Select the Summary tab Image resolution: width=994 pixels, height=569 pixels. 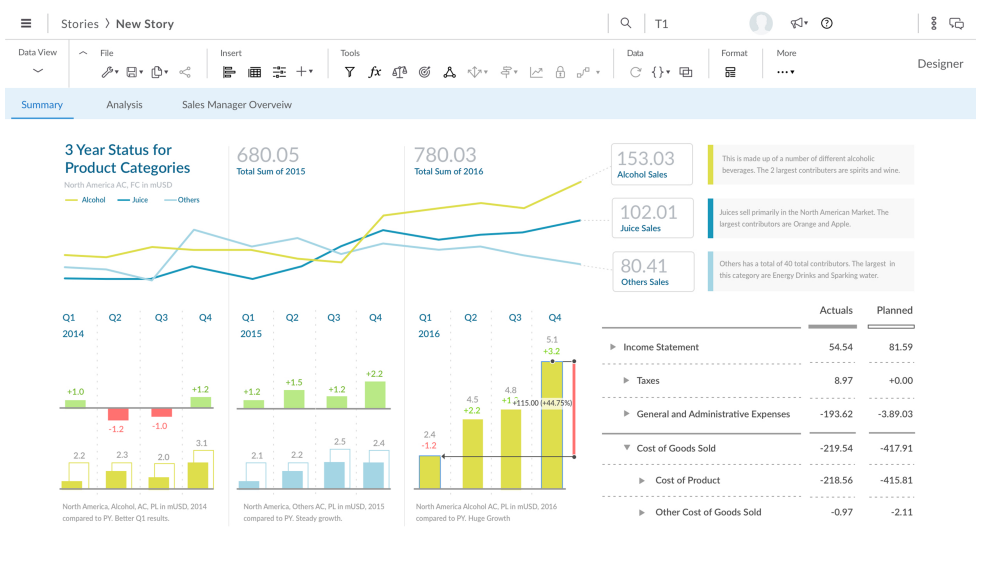point(42,105)
